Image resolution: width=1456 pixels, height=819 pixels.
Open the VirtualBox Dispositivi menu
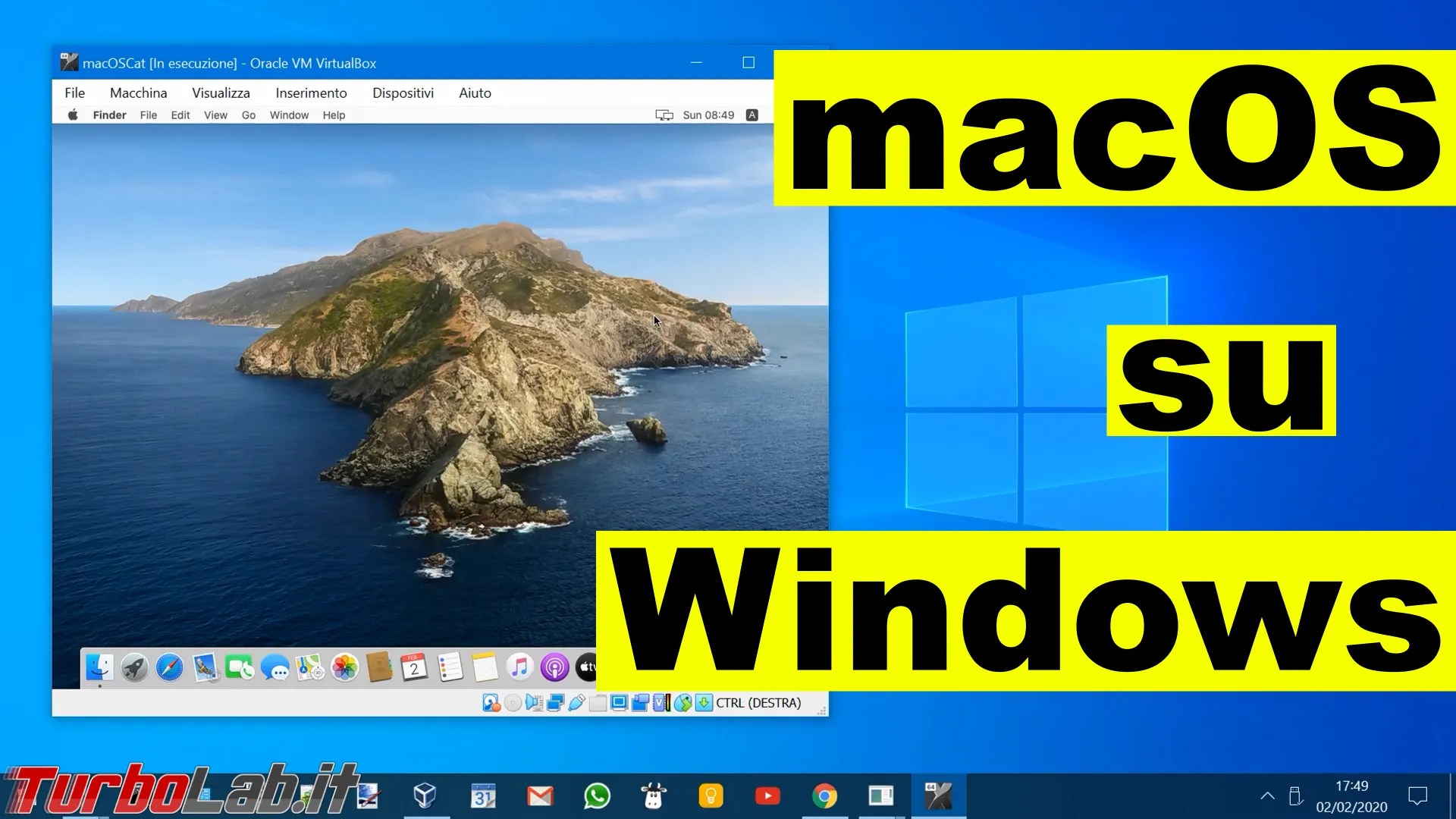pos(403,93)
